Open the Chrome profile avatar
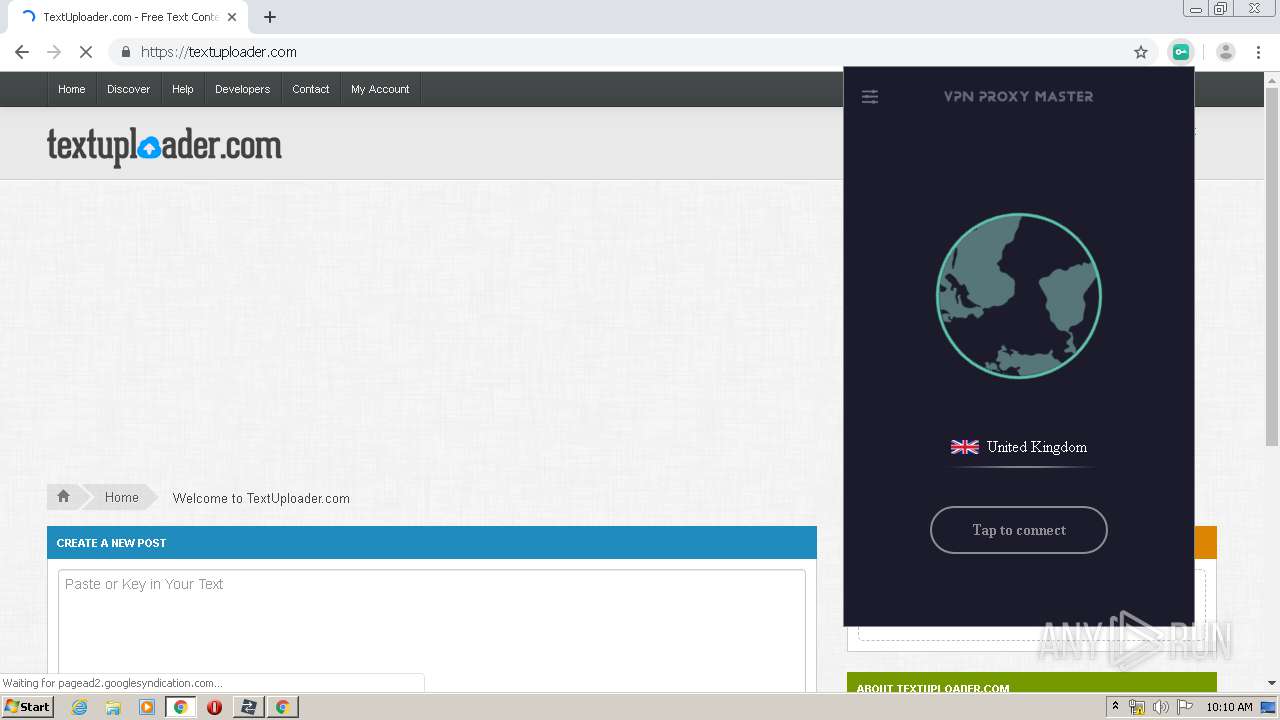Screen dimensions: 1280x720 click(1226, 52)
